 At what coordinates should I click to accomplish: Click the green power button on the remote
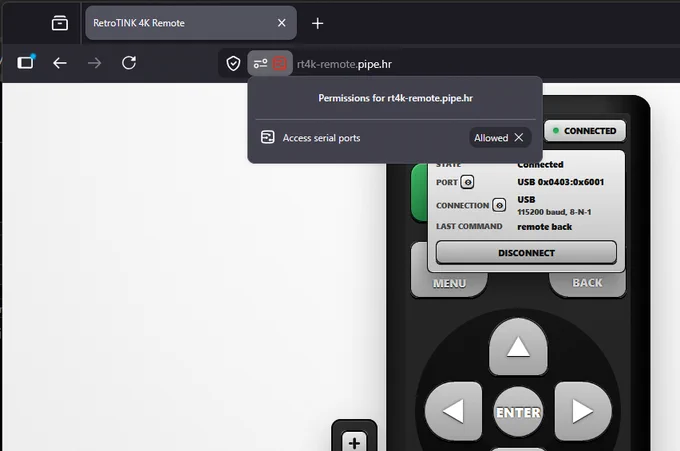click(x=419, y=193)
